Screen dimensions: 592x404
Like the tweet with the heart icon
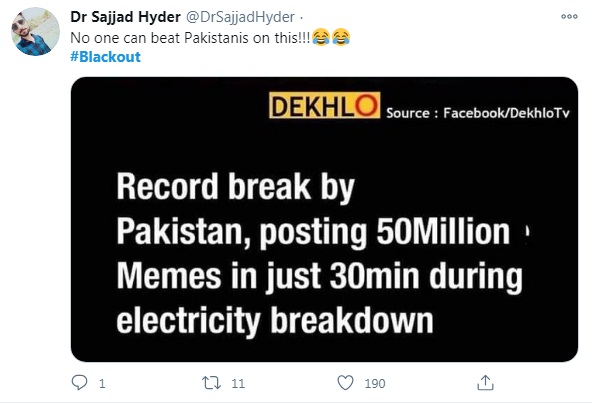345,383
